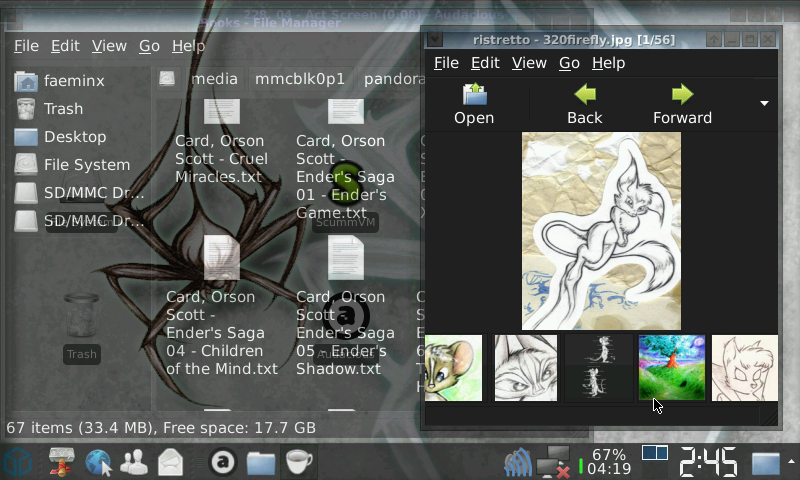Open the Go menu in File Manager
Viewport: 800px width, 480px height.
pos(149,46)
